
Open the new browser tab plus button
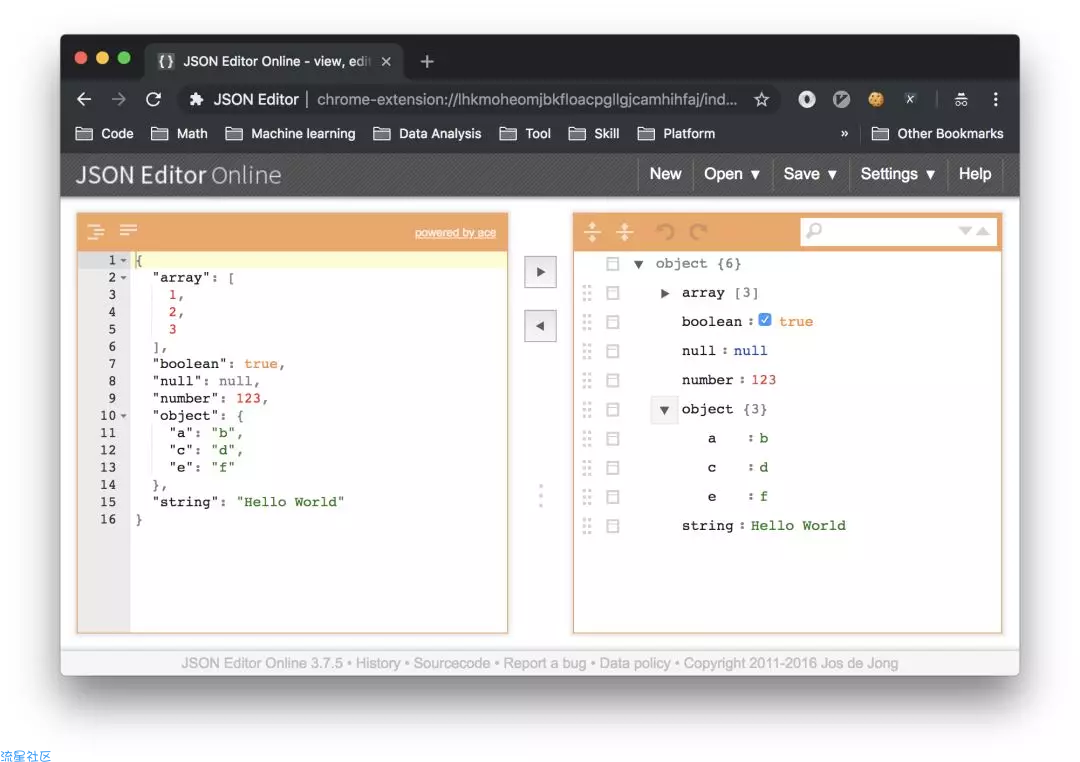click(x=427, y=62)
